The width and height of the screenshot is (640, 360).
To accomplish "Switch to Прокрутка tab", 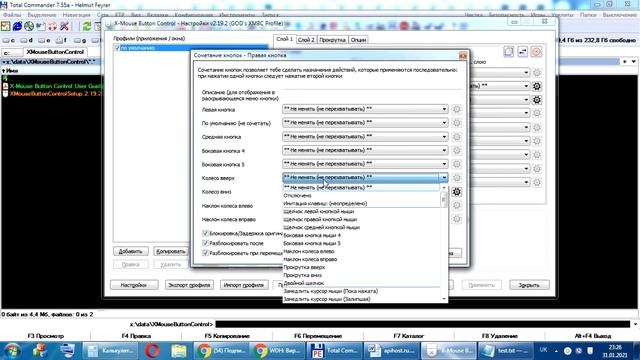I will [x=332, y=40].
